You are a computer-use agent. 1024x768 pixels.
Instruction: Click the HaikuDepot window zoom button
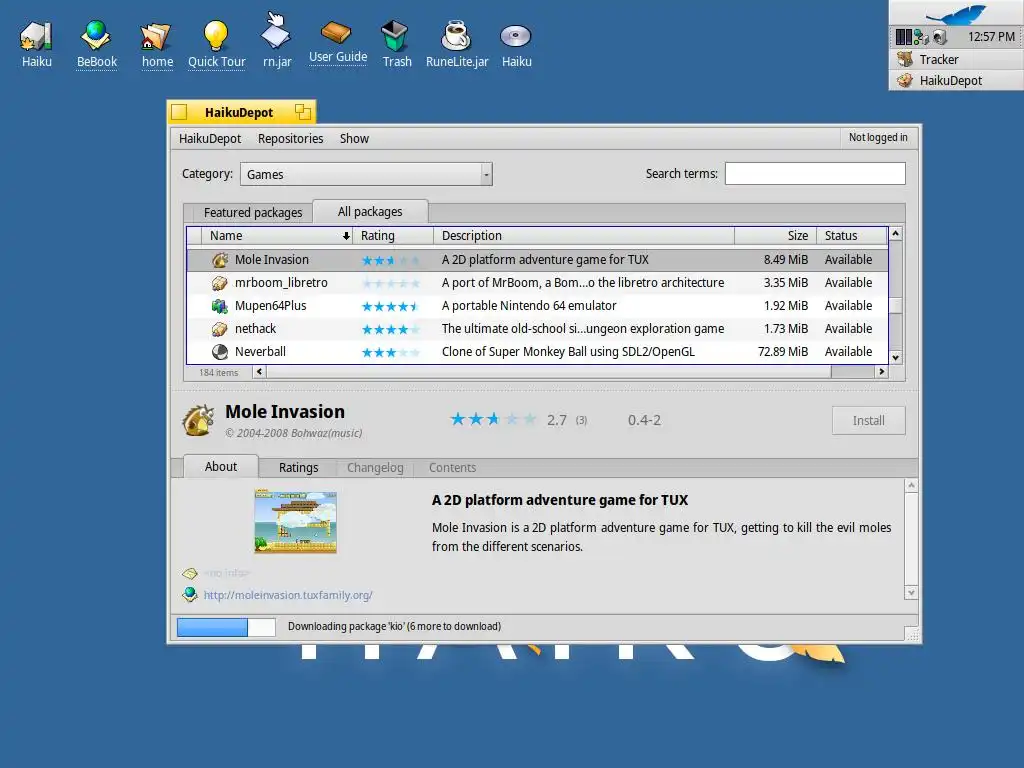302,112
